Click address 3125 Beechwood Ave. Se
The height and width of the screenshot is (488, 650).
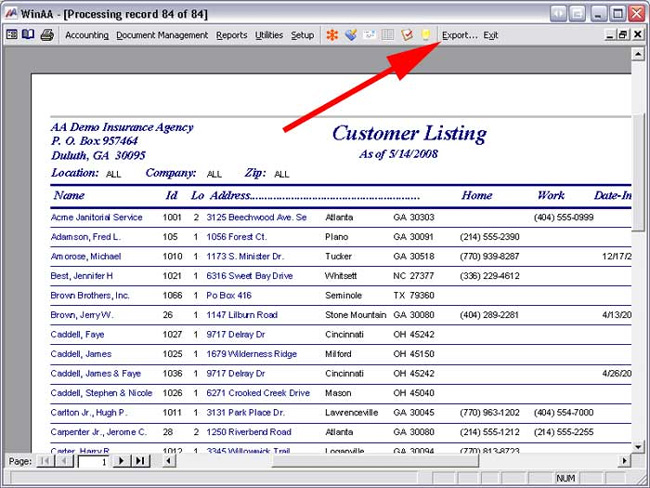click(x=257, y=217)
